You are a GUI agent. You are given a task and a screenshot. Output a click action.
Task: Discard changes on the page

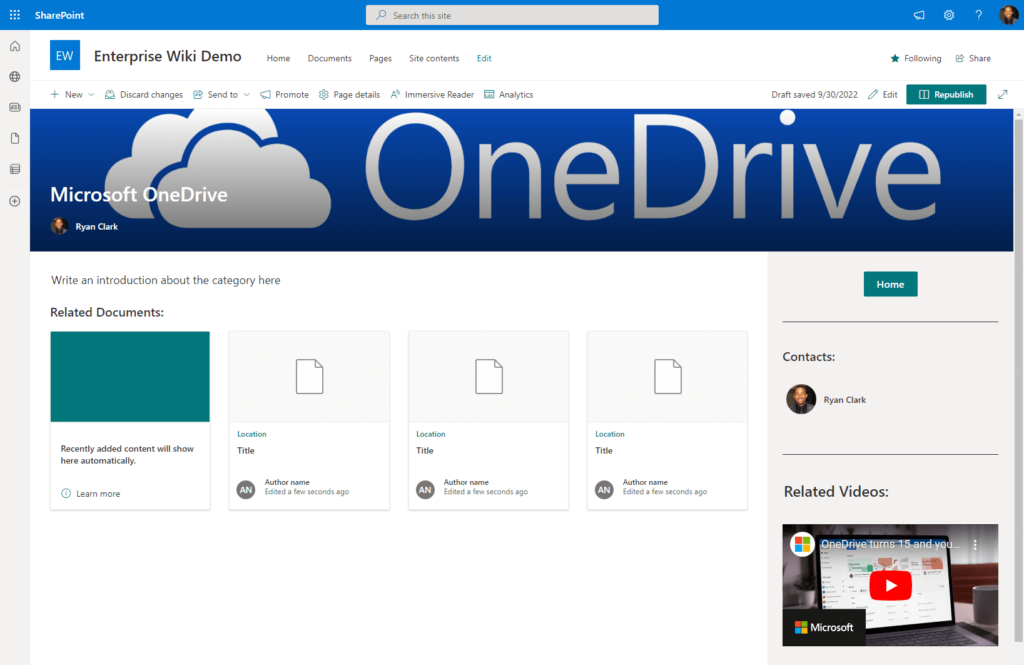coord(144,95)
